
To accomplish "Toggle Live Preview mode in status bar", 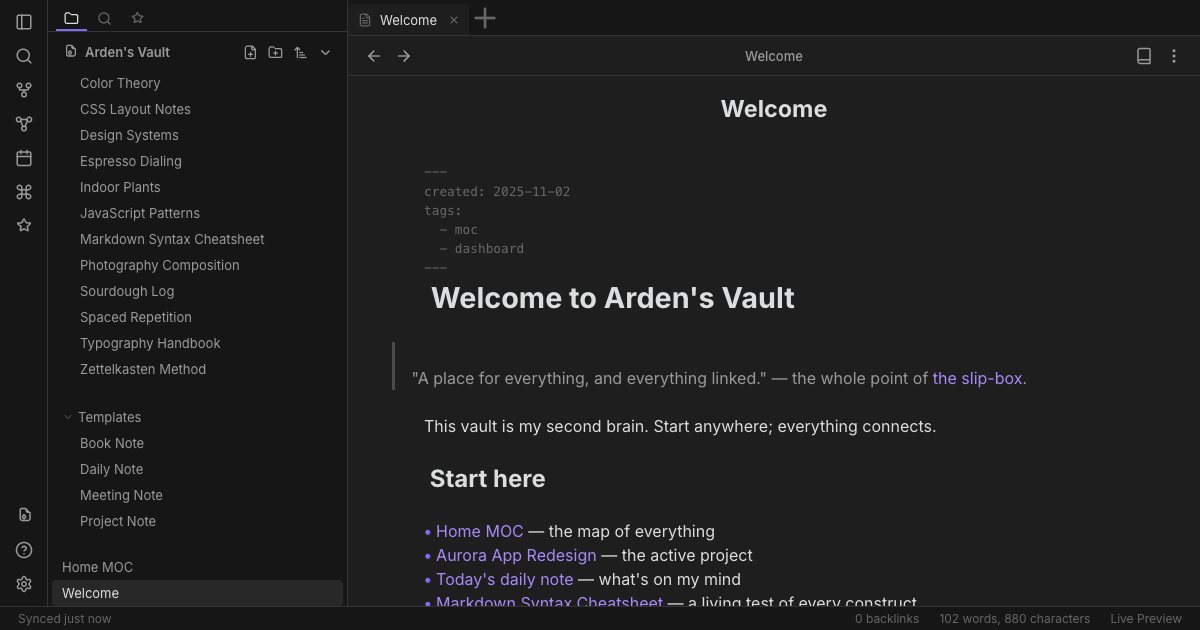I will [1146, 619].
